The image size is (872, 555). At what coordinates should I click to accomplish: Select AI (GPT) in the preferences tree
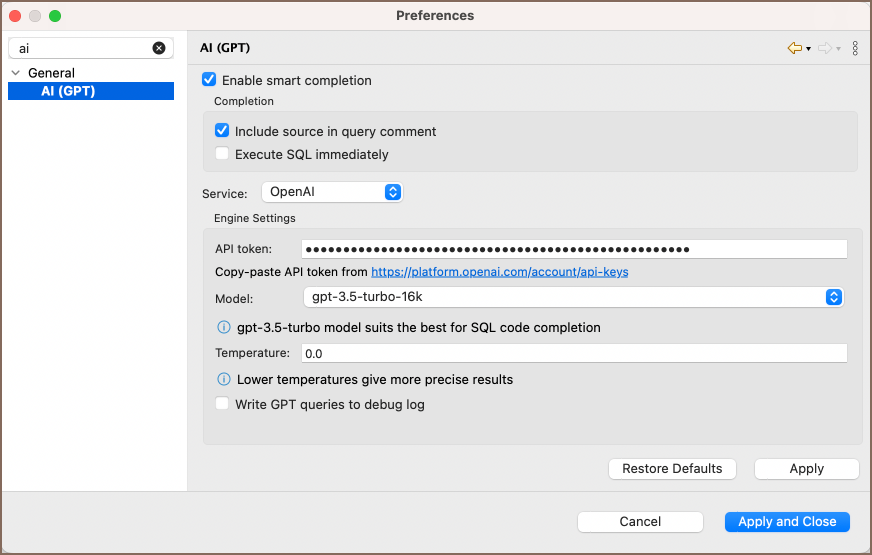tap(68, 91)
